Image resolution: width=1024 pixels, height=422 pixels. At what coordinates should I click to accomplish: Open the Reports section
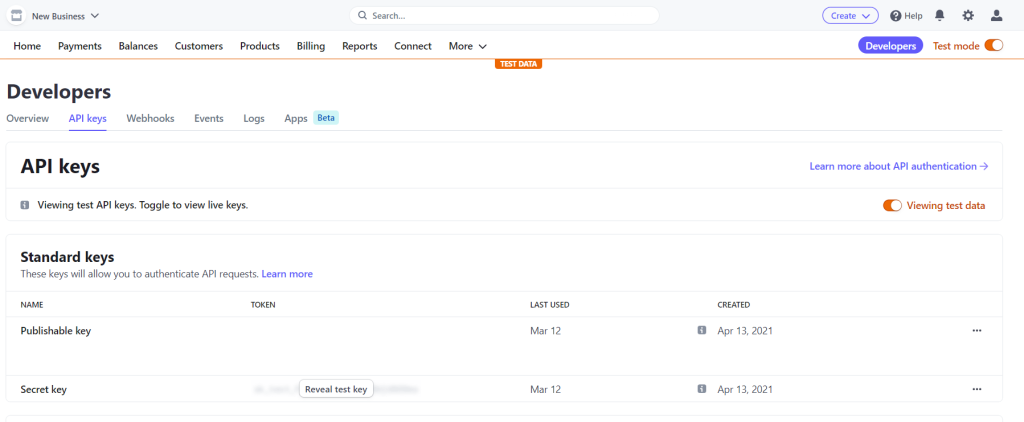point(360,46)
